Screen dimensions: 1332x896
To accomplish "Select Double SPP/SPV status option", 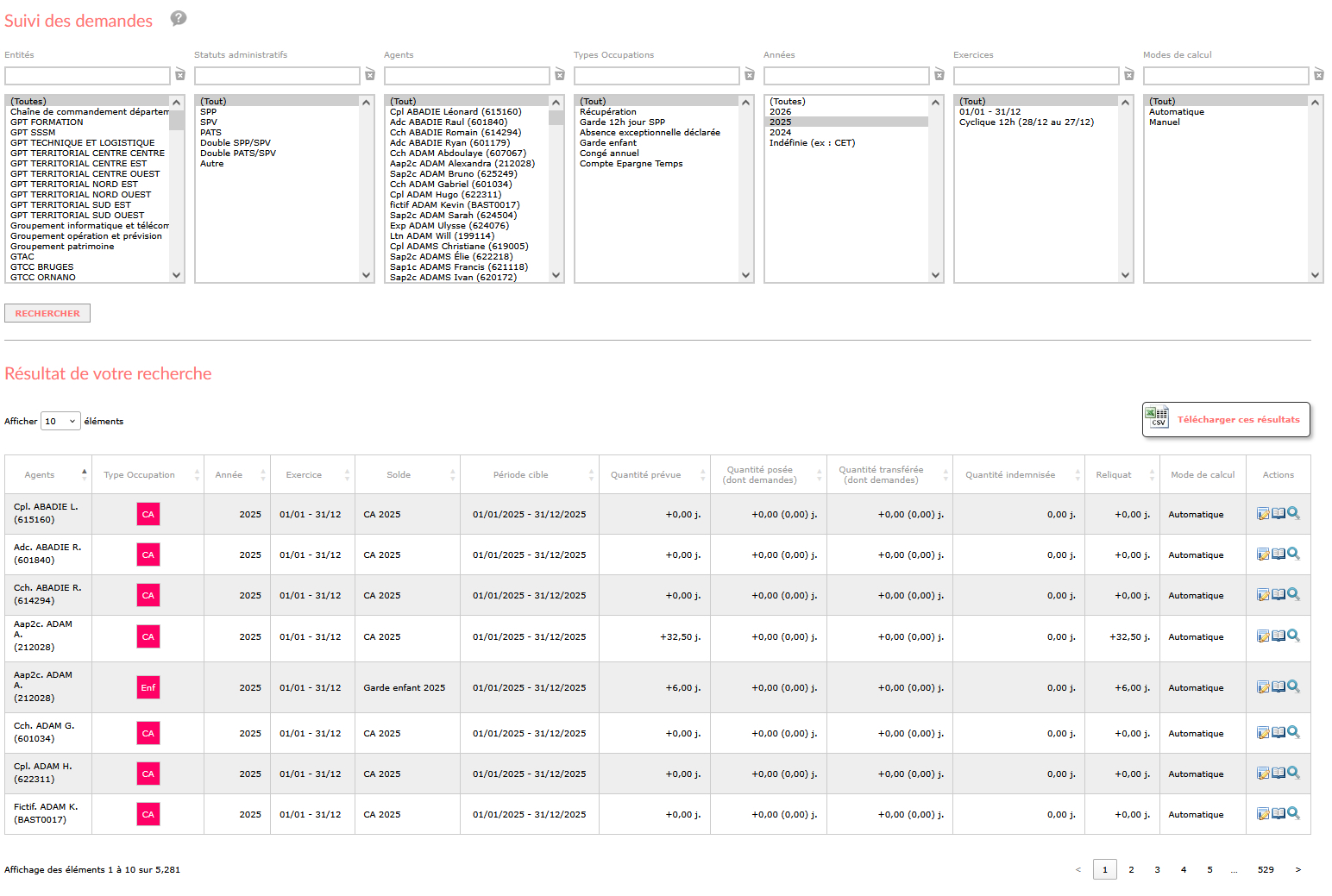I will point(278,142).
